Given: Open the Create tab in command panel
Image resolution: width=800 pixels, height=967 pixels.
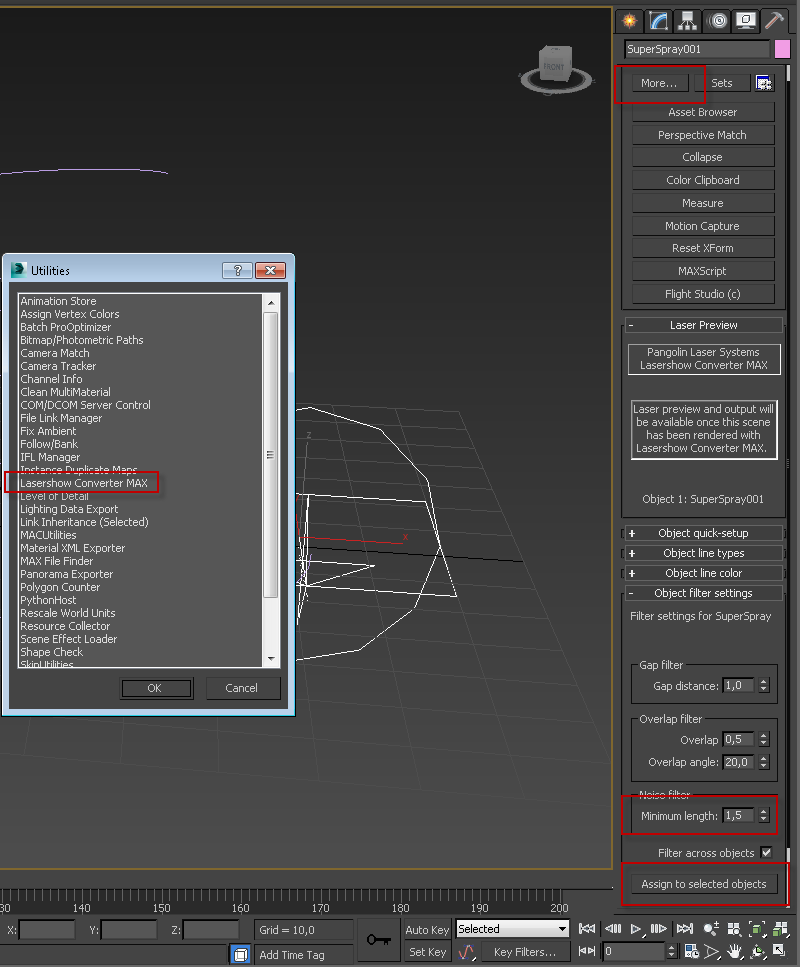Looking at the screenshot, I should pyautogui.click(x=629, y=20).
